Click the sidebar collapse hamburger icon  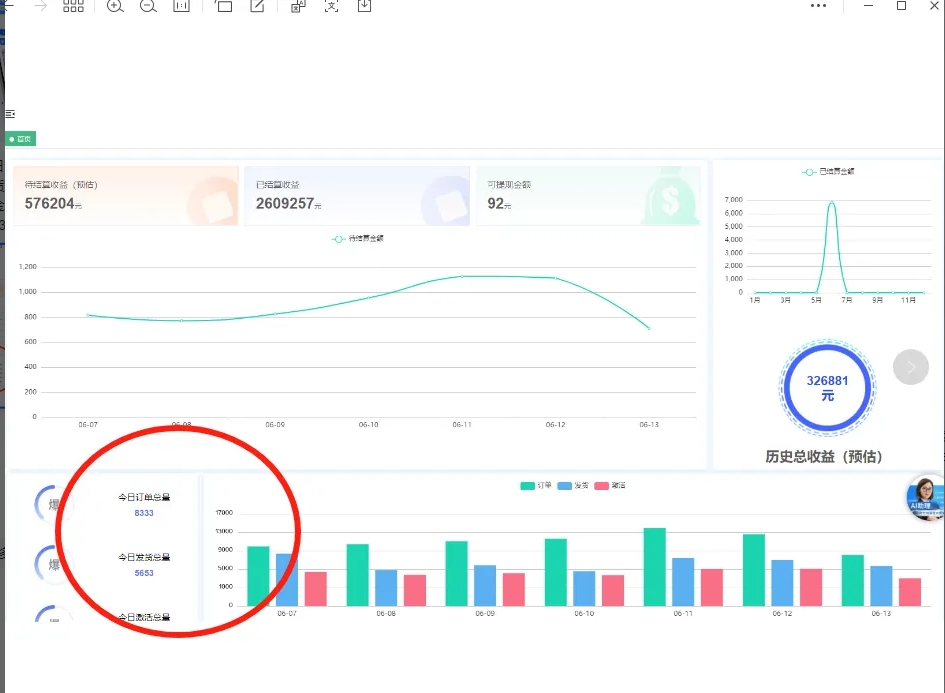click(10, 114)
